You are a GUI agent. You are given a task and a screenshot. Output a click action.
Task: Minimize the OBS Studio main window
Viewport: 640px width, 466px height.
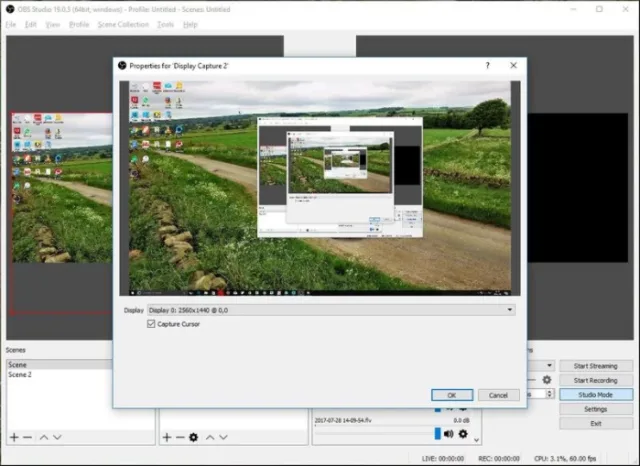(573, 9)
